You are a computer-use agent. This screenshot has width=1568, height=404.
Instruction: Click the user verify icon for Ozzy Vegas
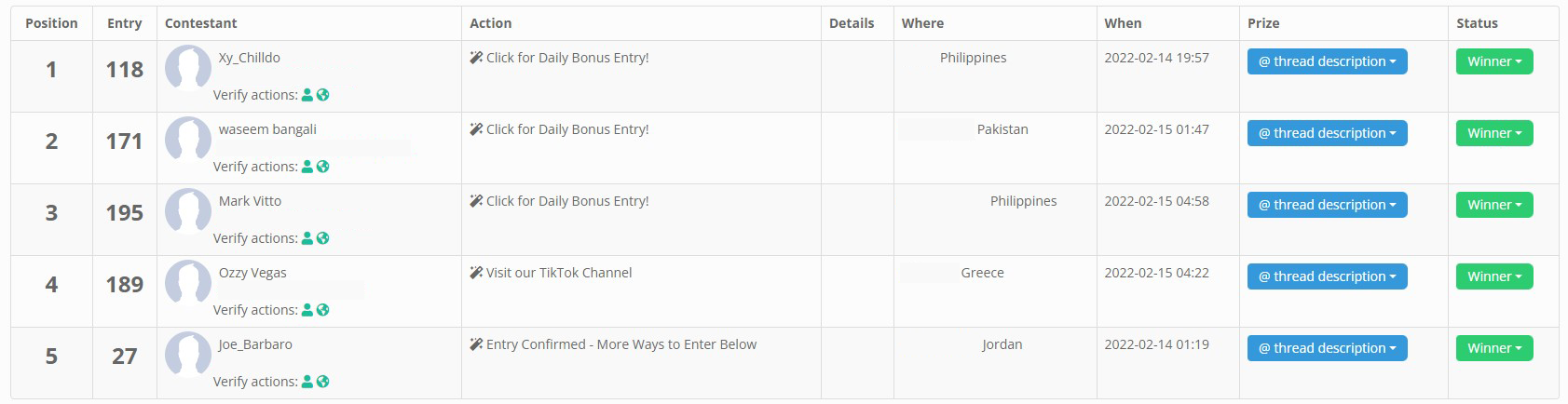[307, 310]
